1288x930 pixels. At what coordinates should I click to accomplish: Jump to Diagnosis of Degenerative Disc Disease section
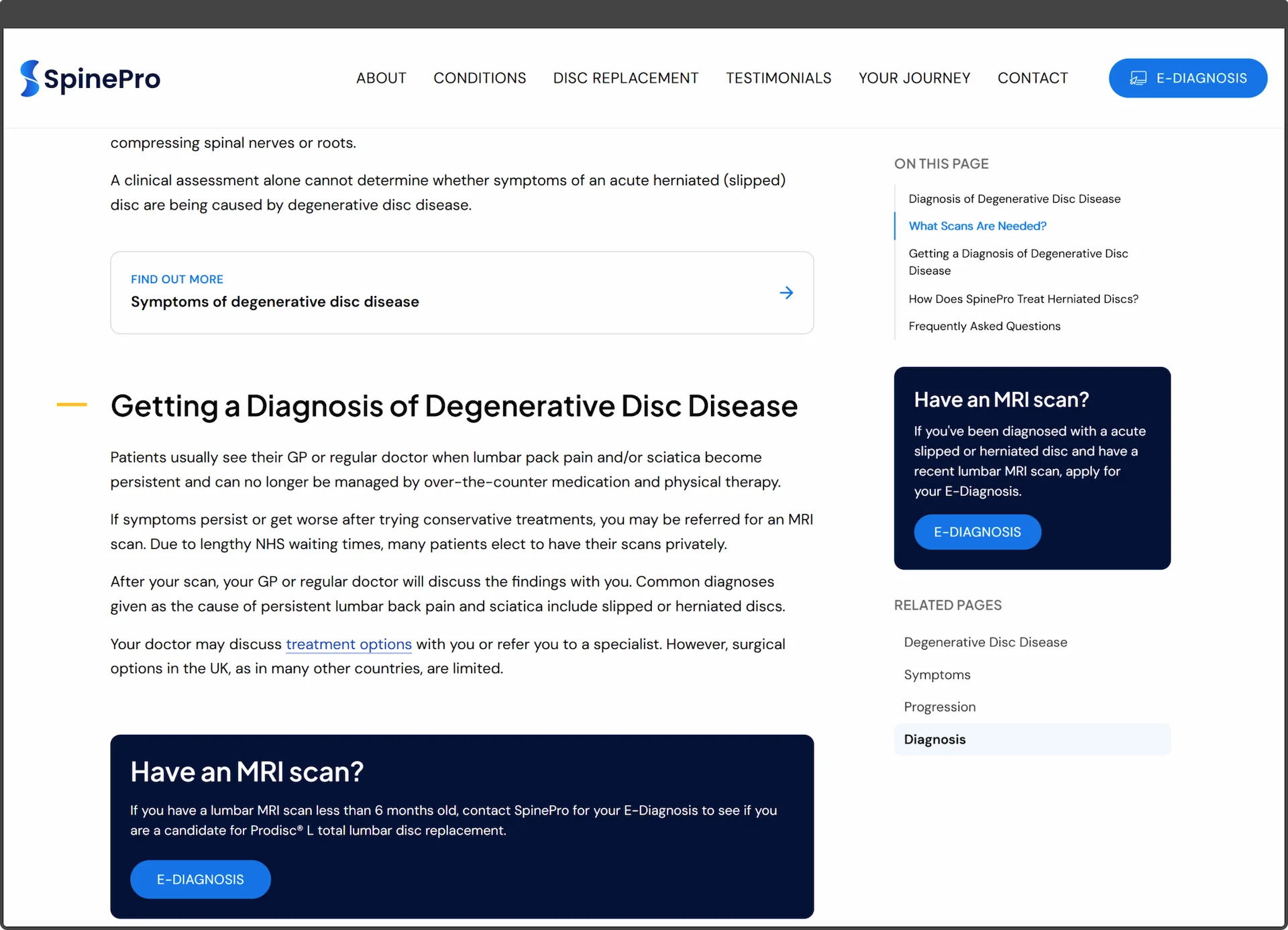[x=1014, y=199]
